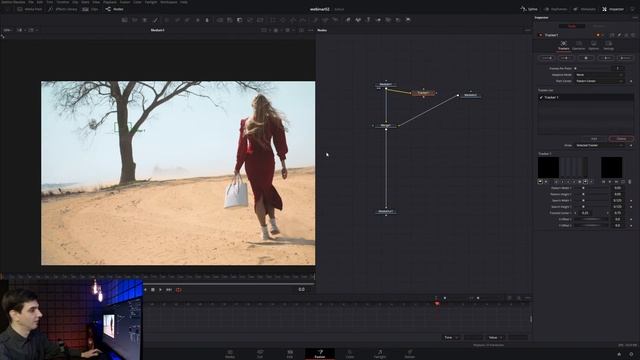Click track forward from current frame button
The image size is (640, 360).
(606, 58)
